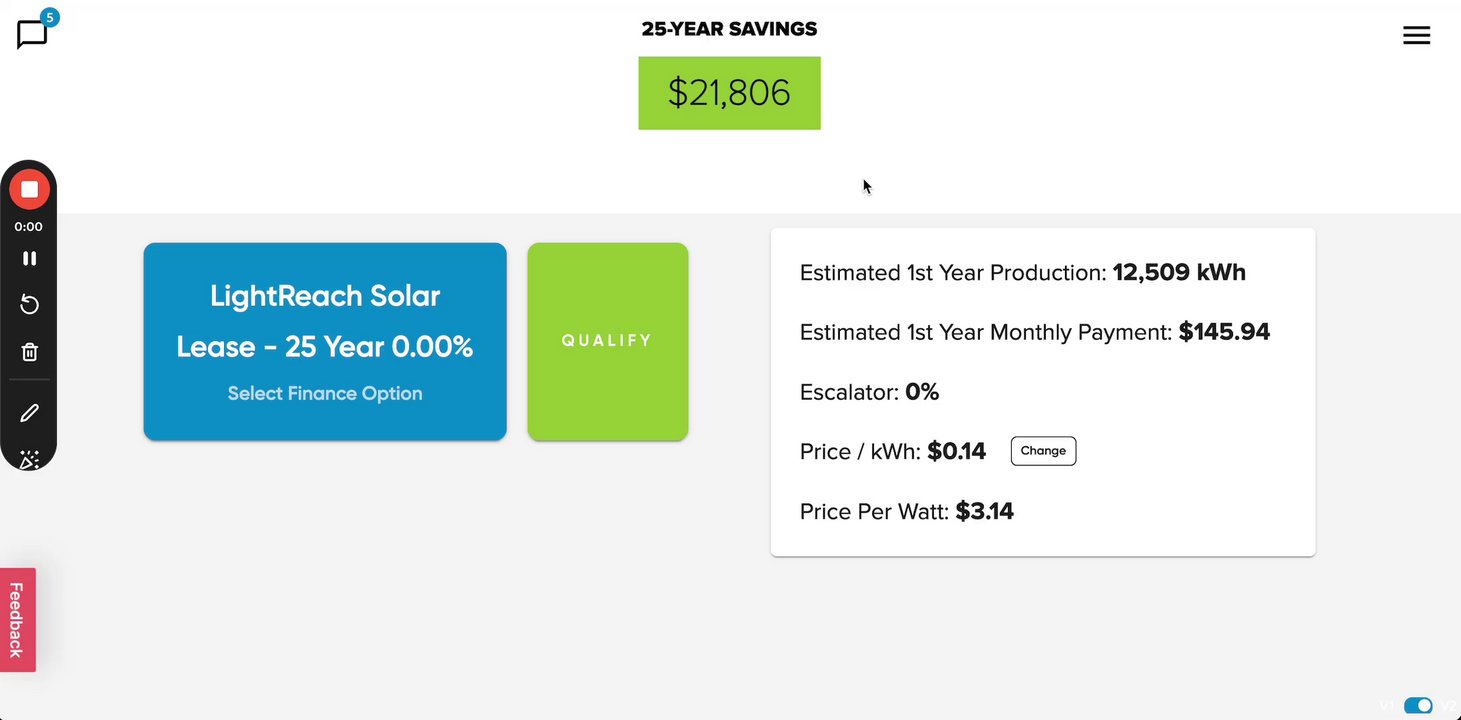
Task: Click the $21,806 savings box
Action: 729,93
